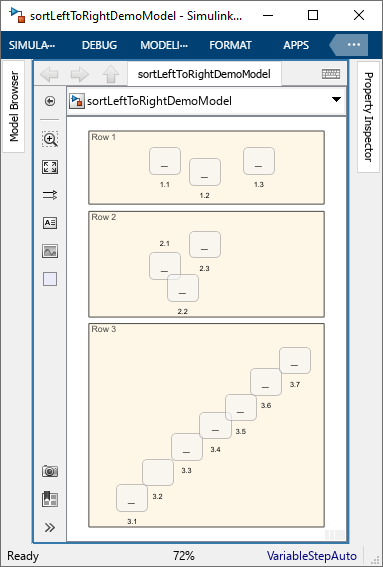Open the APPS ribbon tab

click(x=296, y=45)
